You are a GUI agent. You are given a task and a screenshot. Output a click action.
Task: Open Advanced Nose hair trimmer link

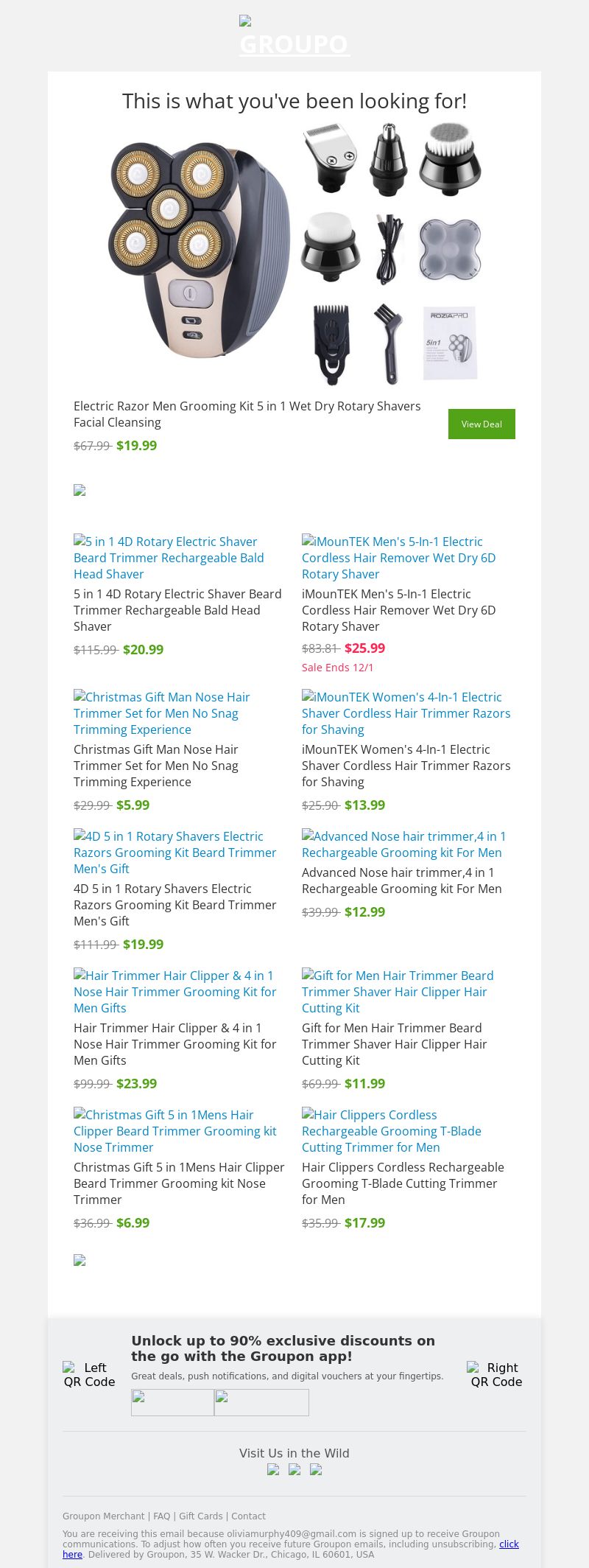[403, 844]
